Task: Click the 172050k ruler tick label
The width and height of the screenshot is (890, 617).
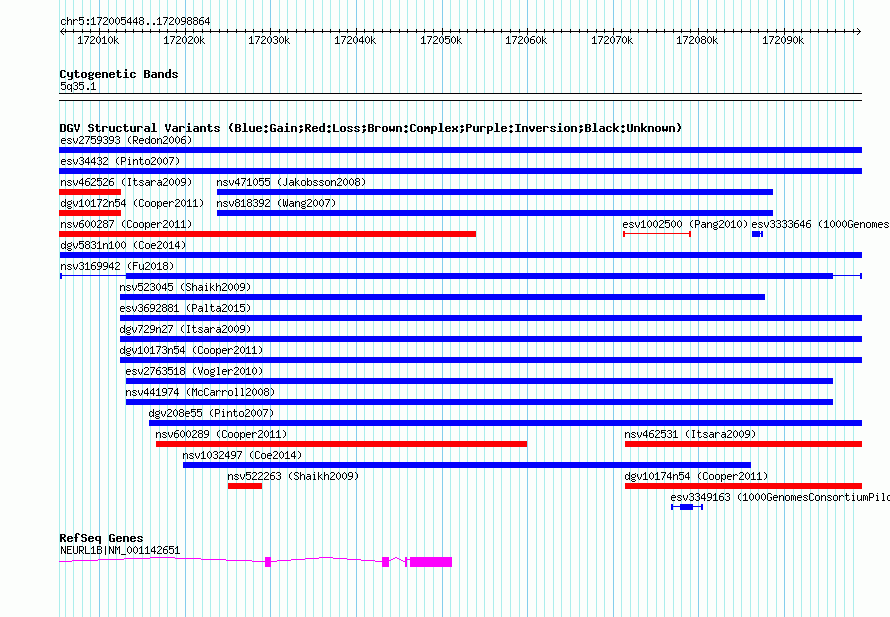Action: (440, 40)
